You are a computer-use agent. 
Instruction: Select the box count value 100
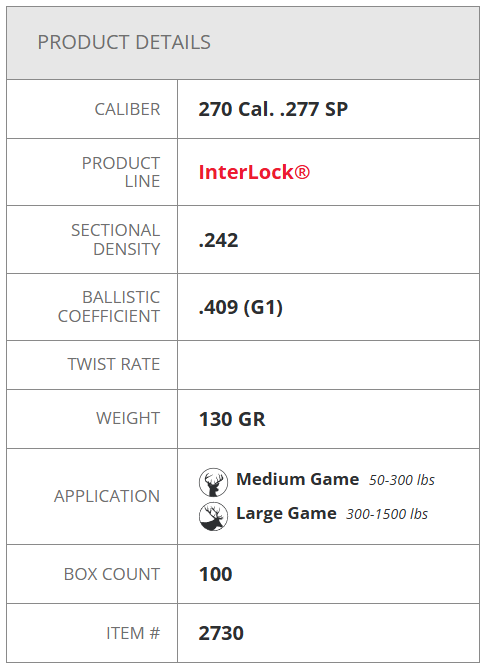click(215, 574)
